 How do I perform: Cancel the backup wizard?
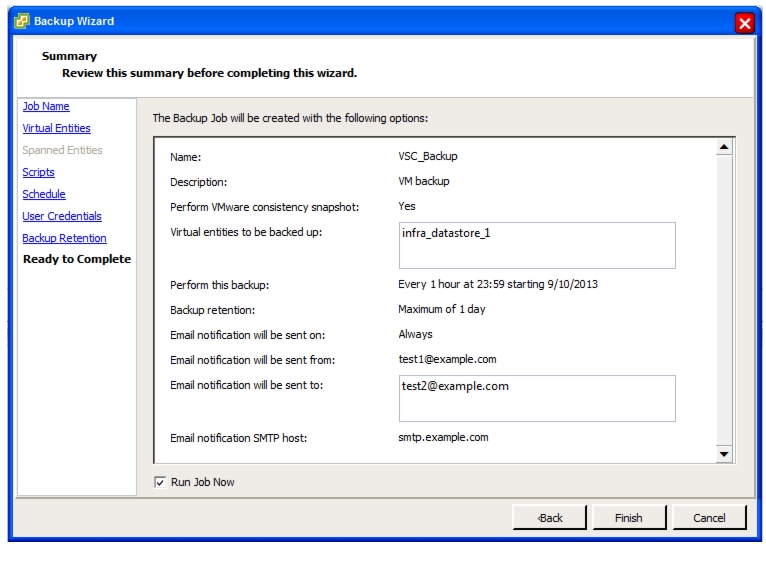pos(709,518)
